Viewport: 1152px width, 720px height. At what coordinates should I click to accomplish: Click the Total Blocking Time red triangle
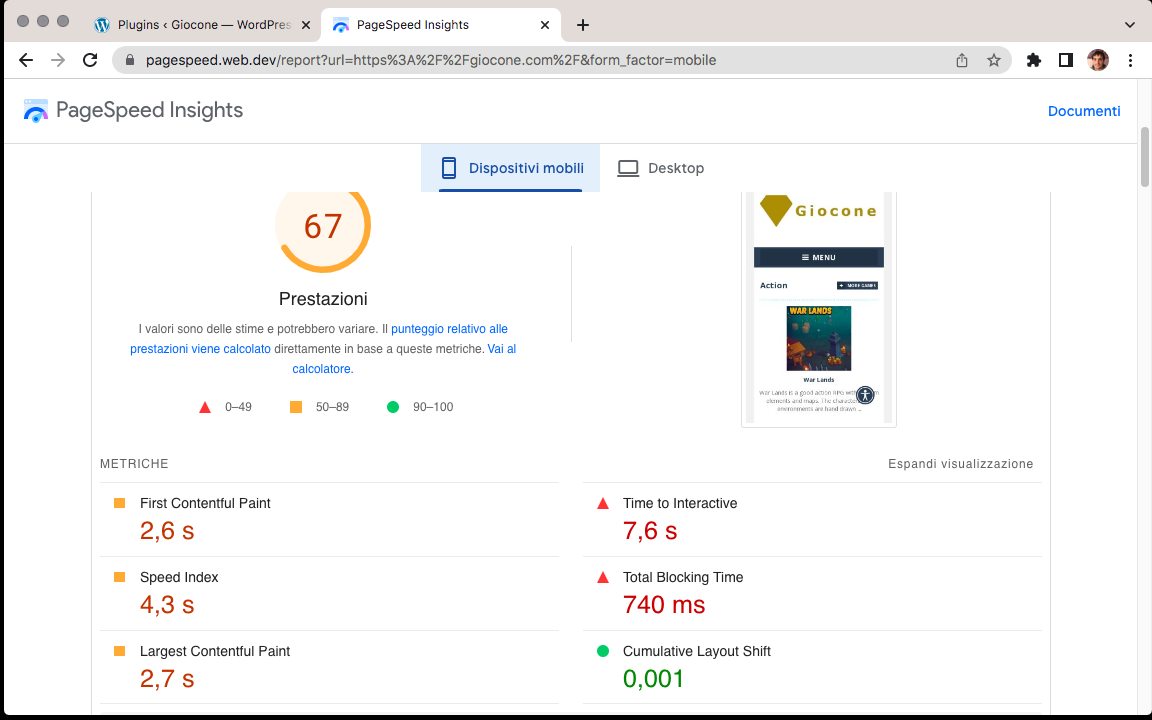click(x=603, y=577)
